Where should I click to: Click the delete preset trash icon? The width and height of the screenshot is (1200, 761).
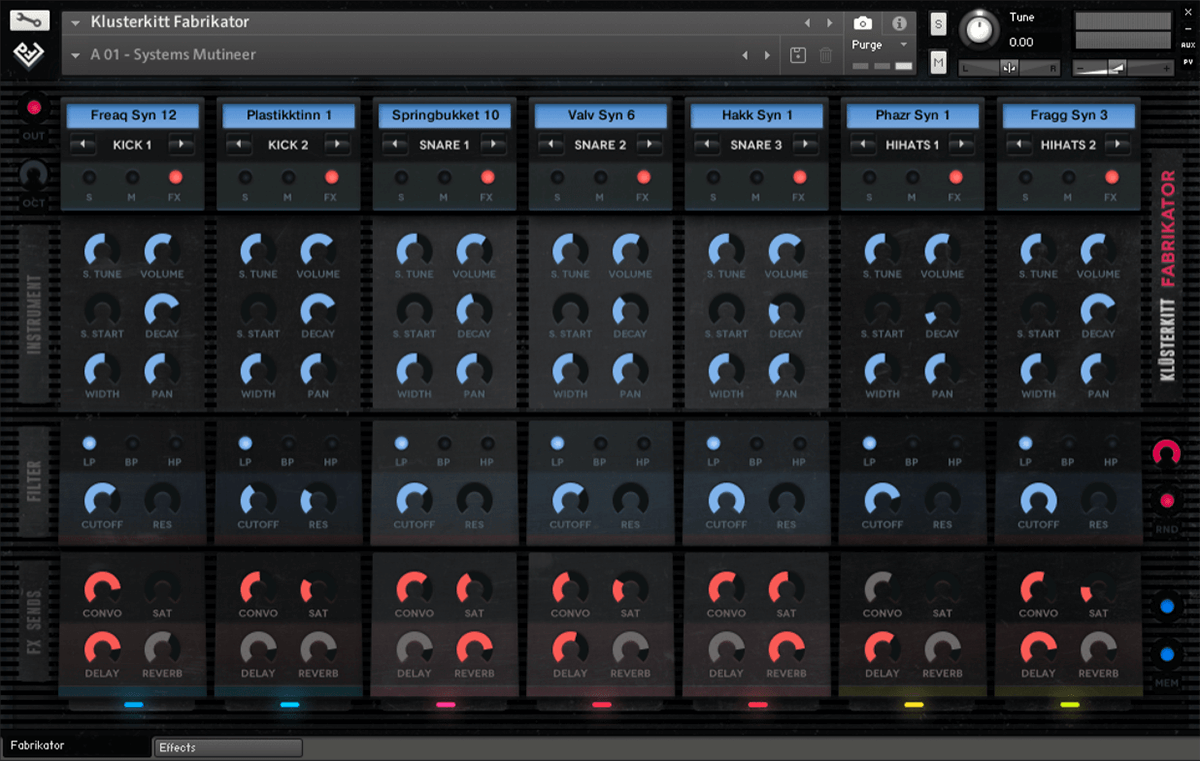point(826,55)
